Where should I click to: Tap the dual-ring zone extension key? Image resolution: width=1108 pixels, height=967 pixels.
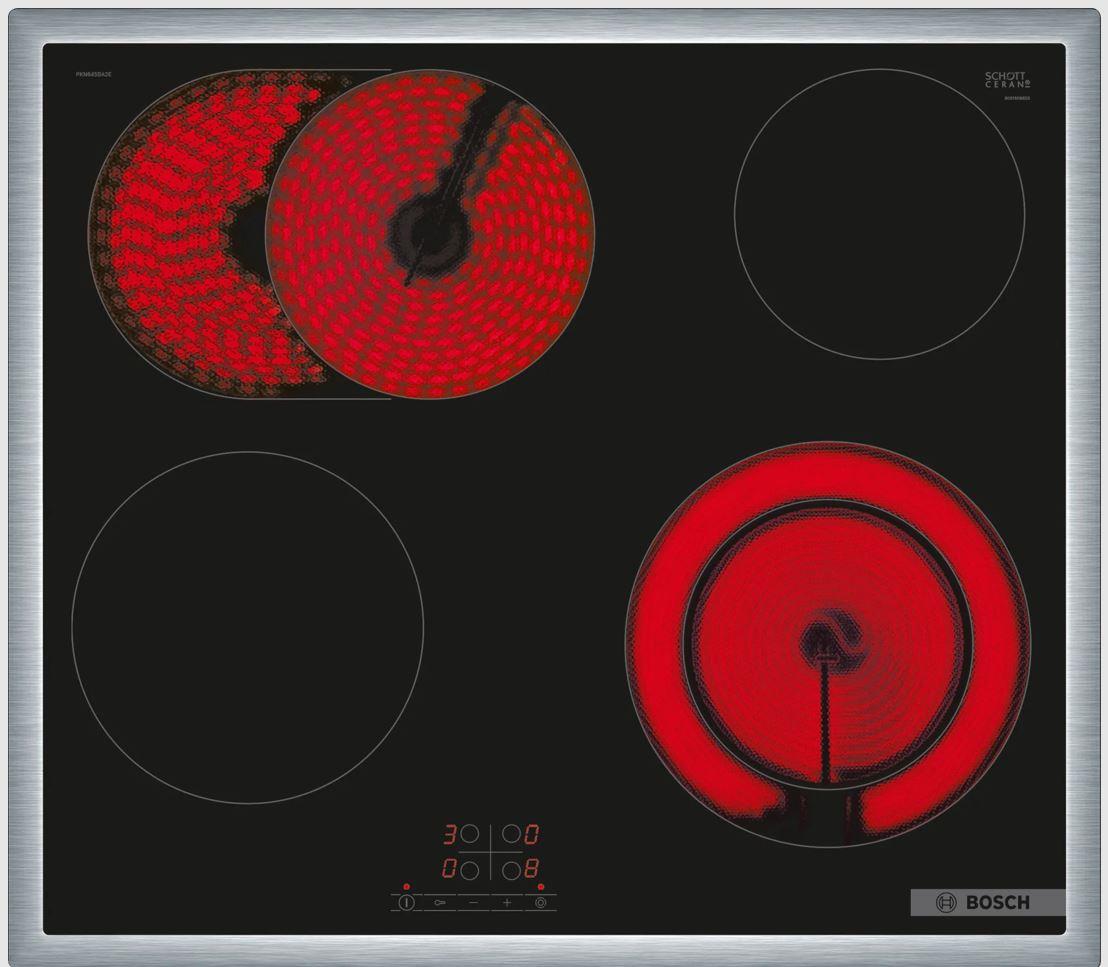pos(541,903)
